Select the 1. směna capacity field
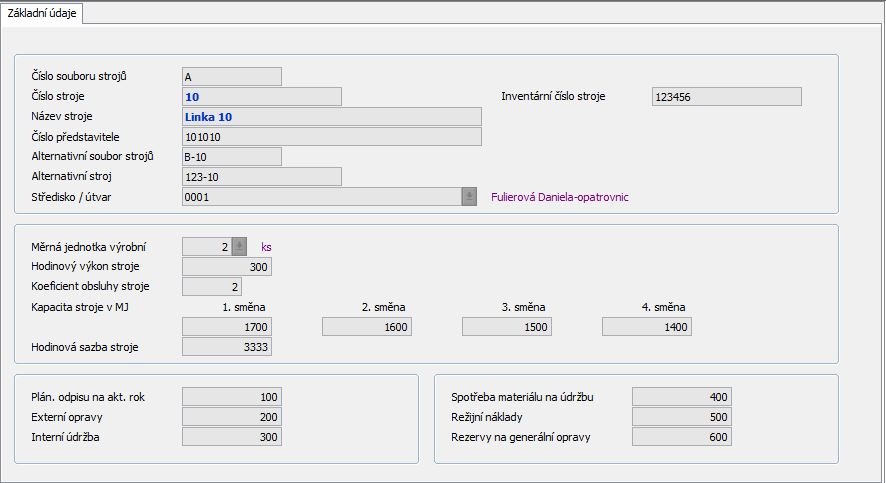The height and width of the screenshot is (483, 886). [x=227, y=327]
